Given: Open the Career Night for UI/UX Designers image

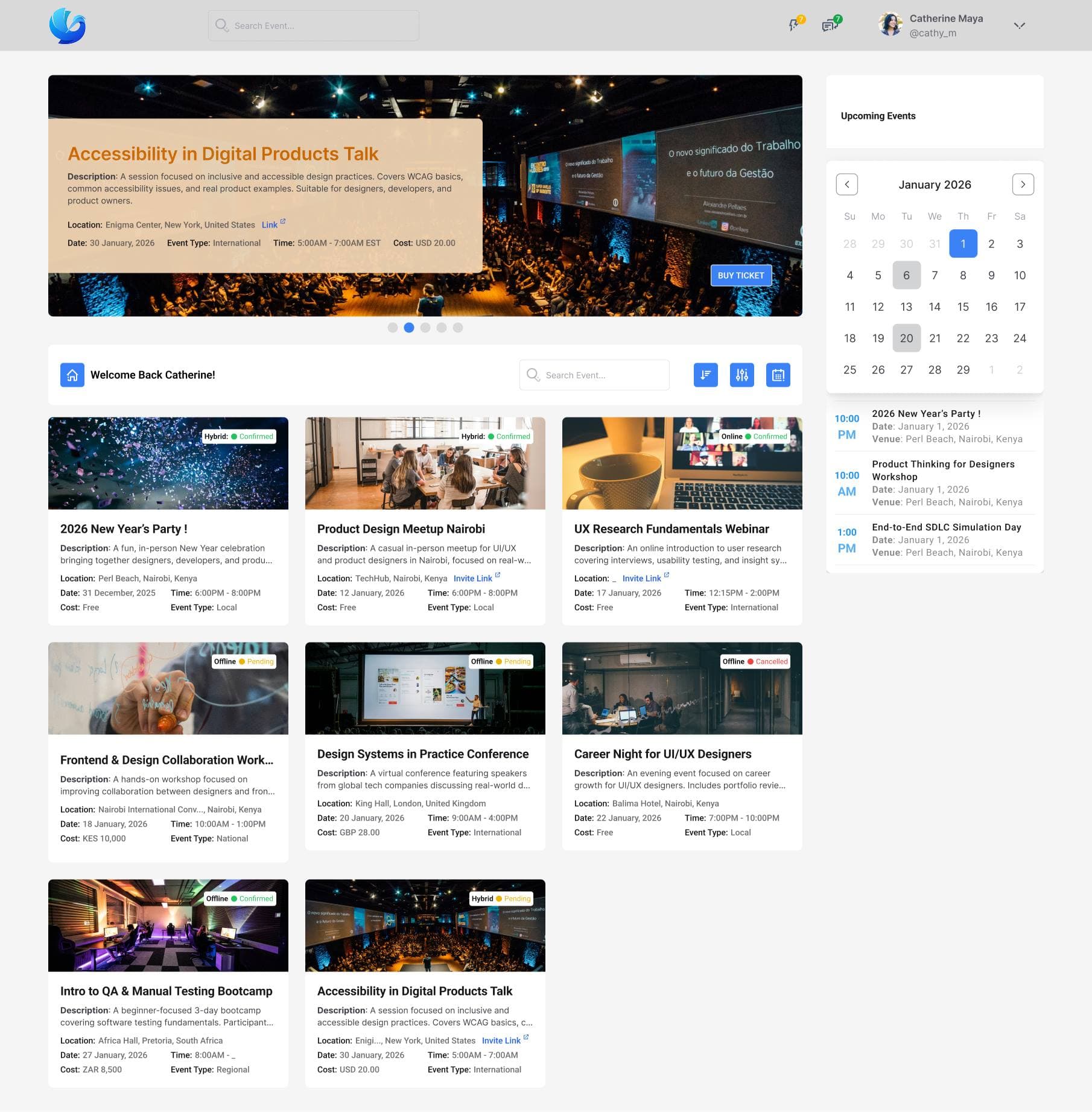Looking at the screenshot, I should point(682,688).
